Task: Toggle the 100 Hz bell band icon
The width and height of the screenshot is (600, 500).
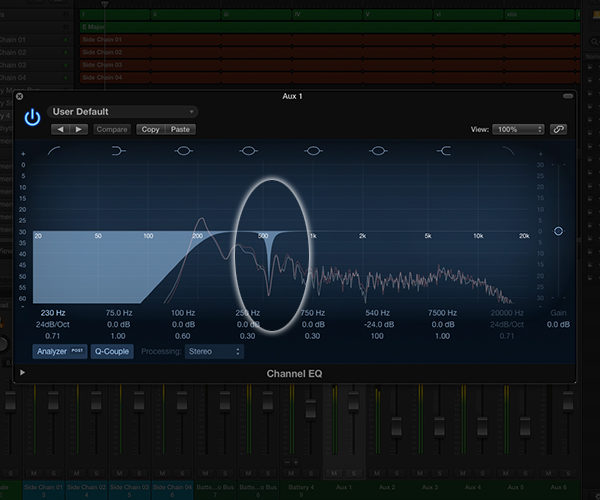Action: (183, 151)
